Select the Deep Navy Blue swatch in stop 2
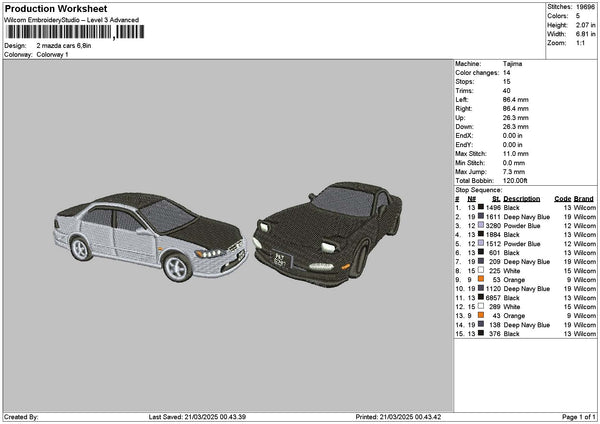 pyautogui.click(x=482, y=216)
